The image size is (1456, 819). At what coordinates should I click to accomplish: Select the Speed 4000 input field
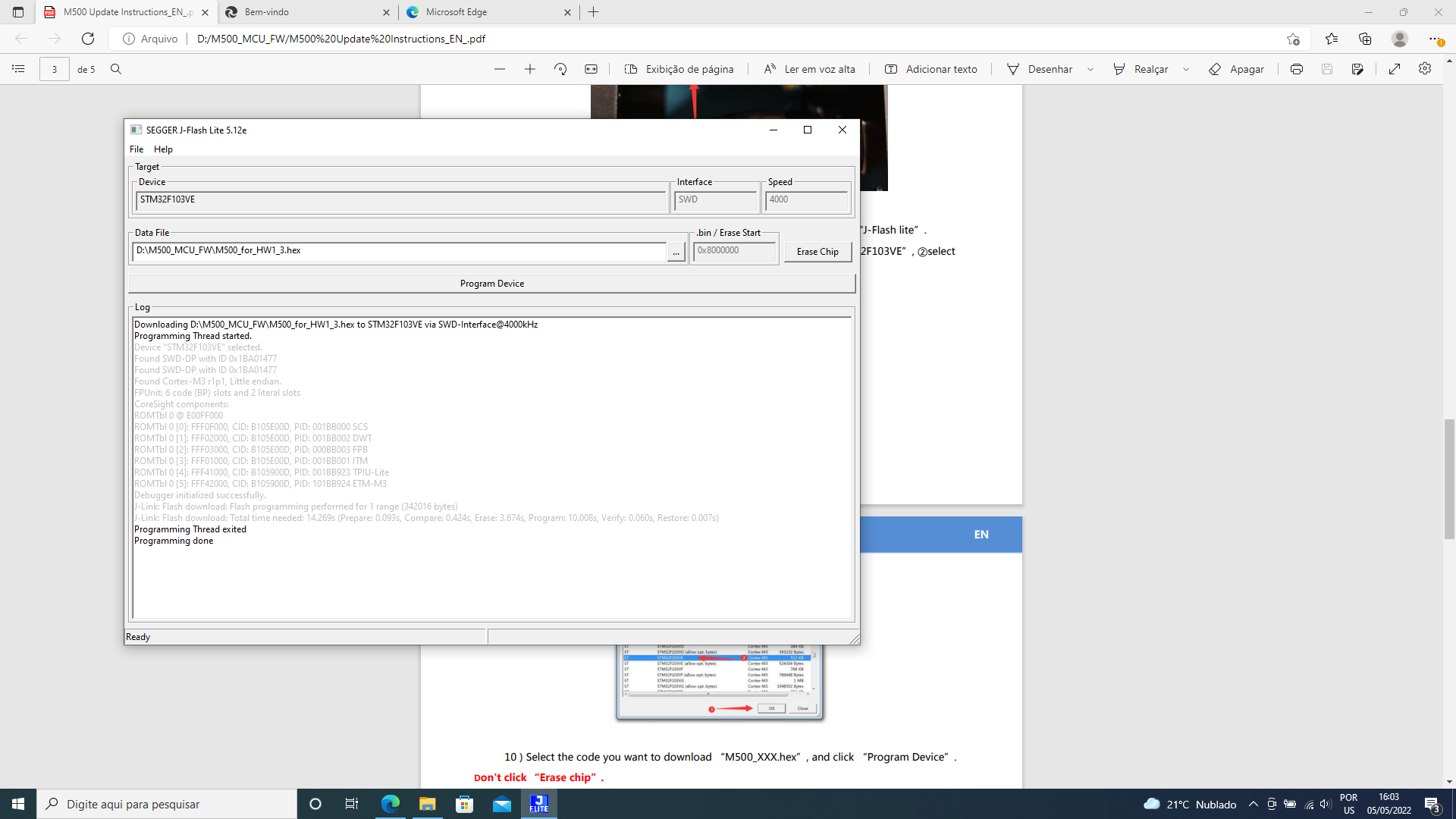805,199
